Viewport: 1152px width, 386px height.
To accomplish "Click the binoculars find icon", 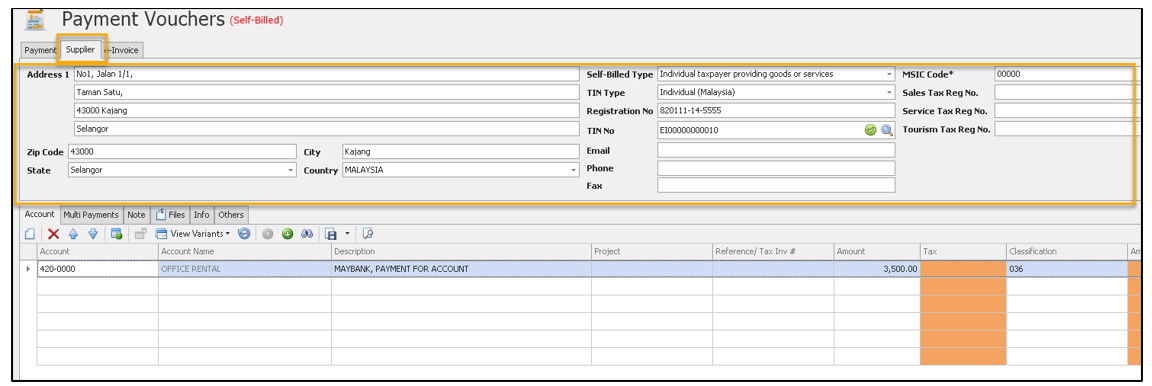I will 307,234.
